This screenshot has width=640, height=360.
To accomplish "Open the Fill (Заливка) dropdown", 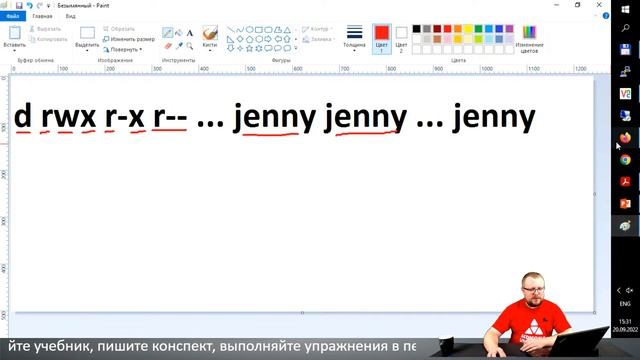I will pyautogui.click(x=319, y=39).
